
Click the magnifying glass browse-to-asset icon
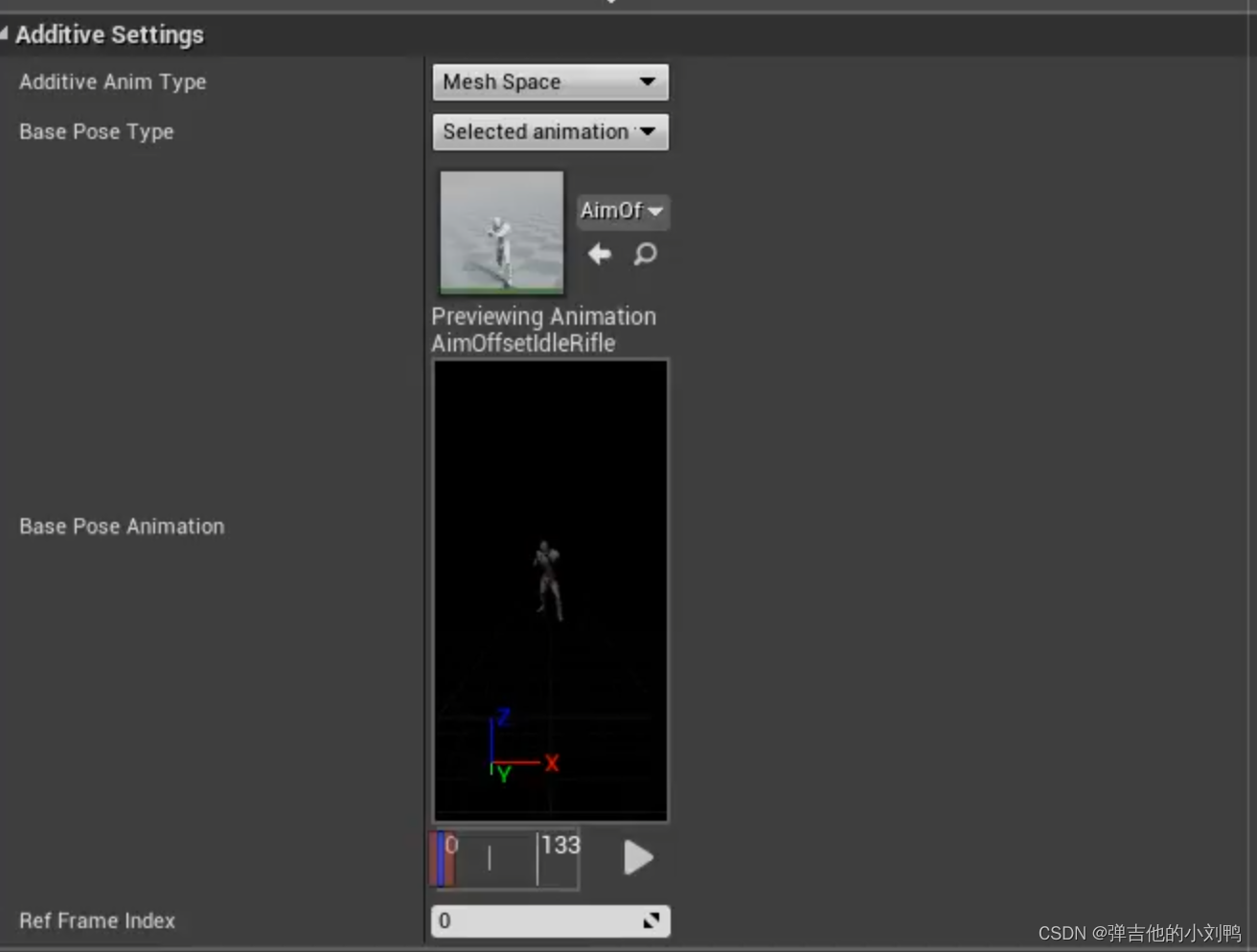point(645,255)
